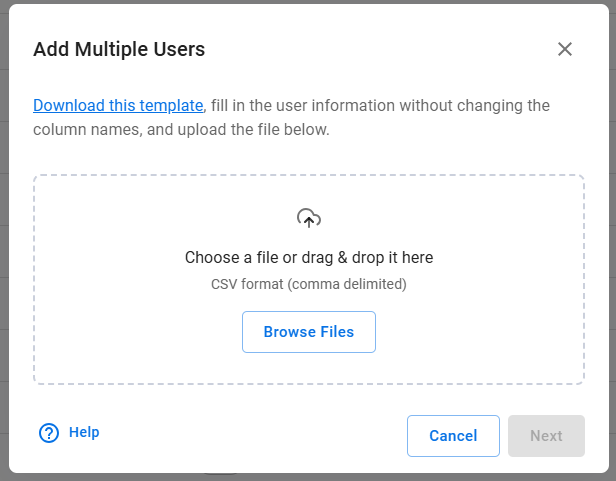616x481 pixels.
Task: Click the 'Files' word on the Browse button
Action: tap(336, 332)
